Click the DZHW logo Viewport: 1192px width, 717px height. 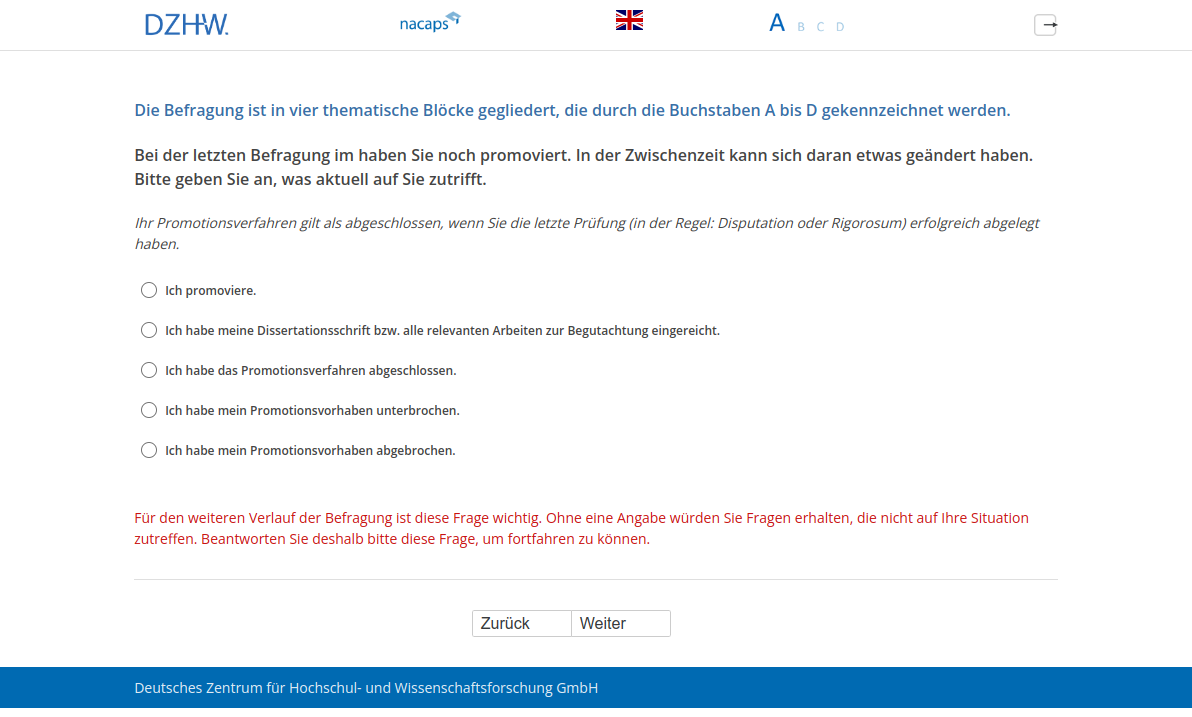pos(186,24)
